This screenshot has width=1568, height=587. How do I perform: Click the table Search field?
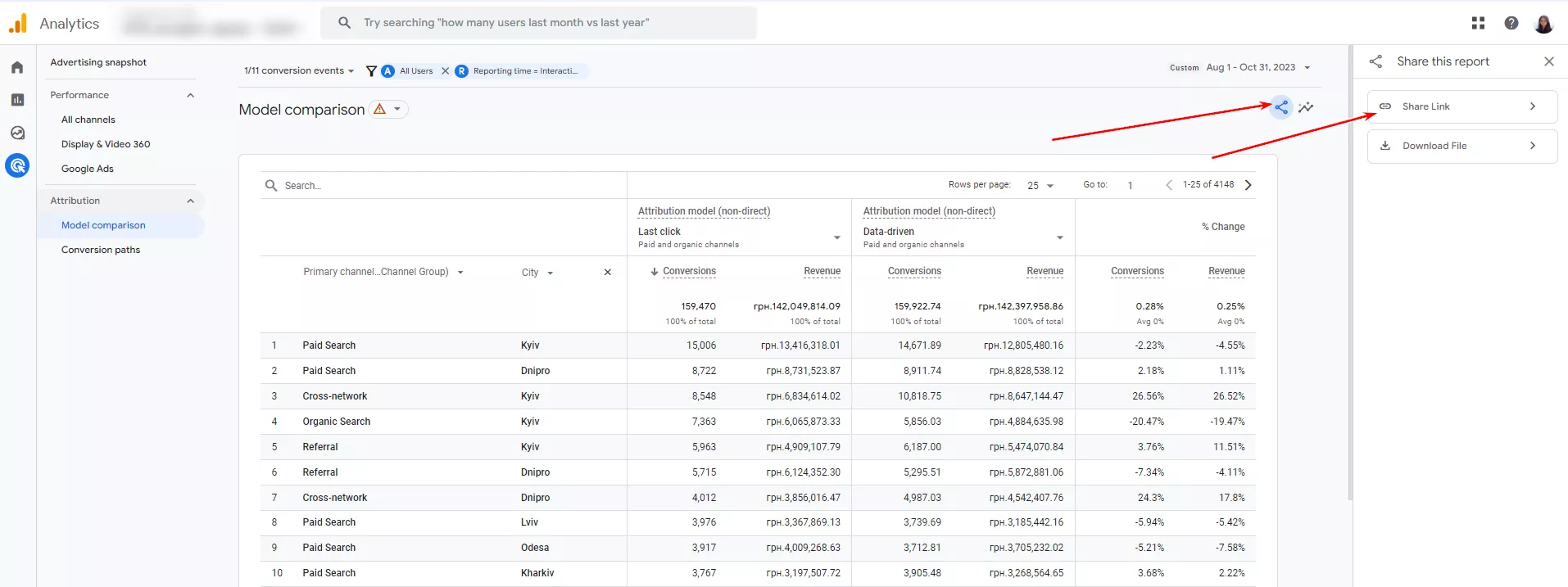point(443,186)
